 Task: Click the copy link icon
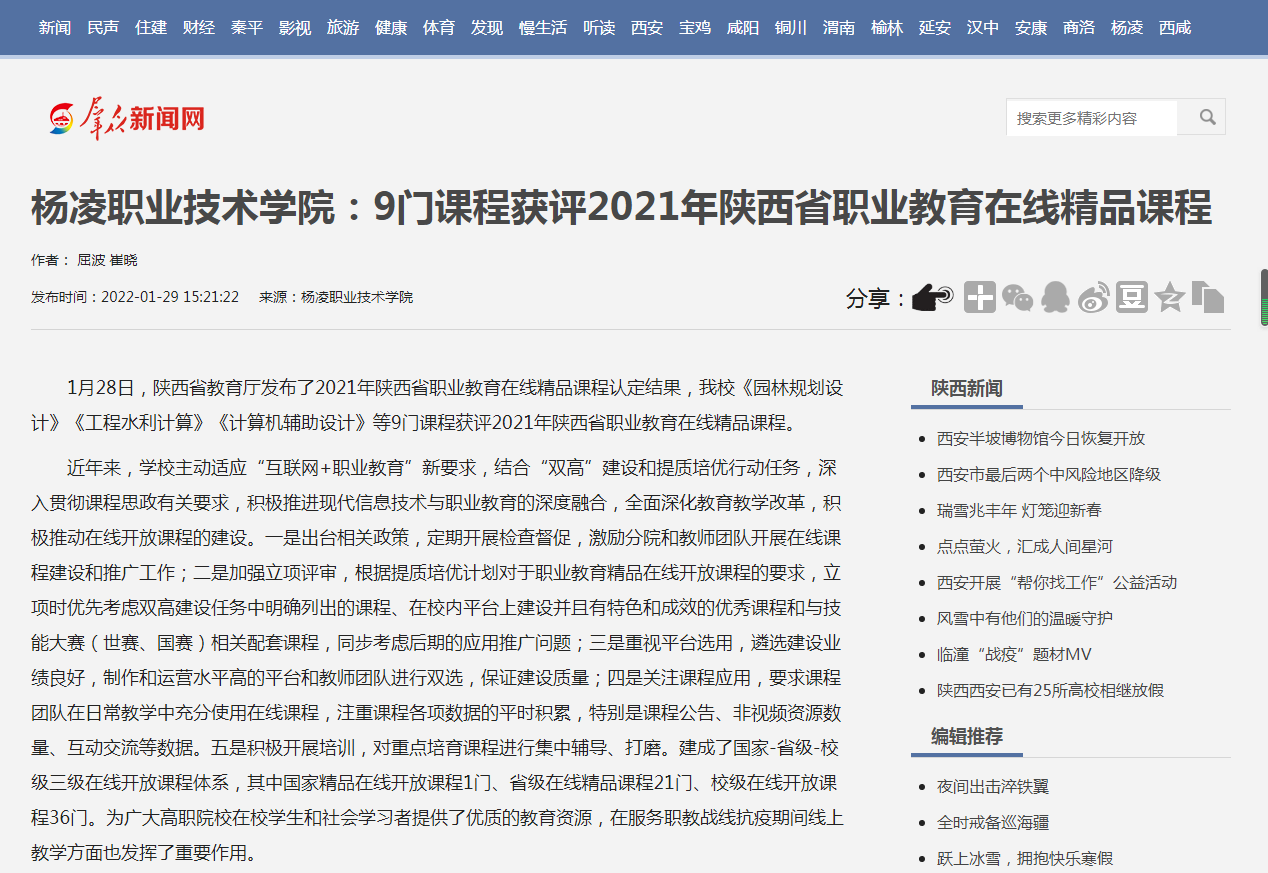[x=1208, y=297]
